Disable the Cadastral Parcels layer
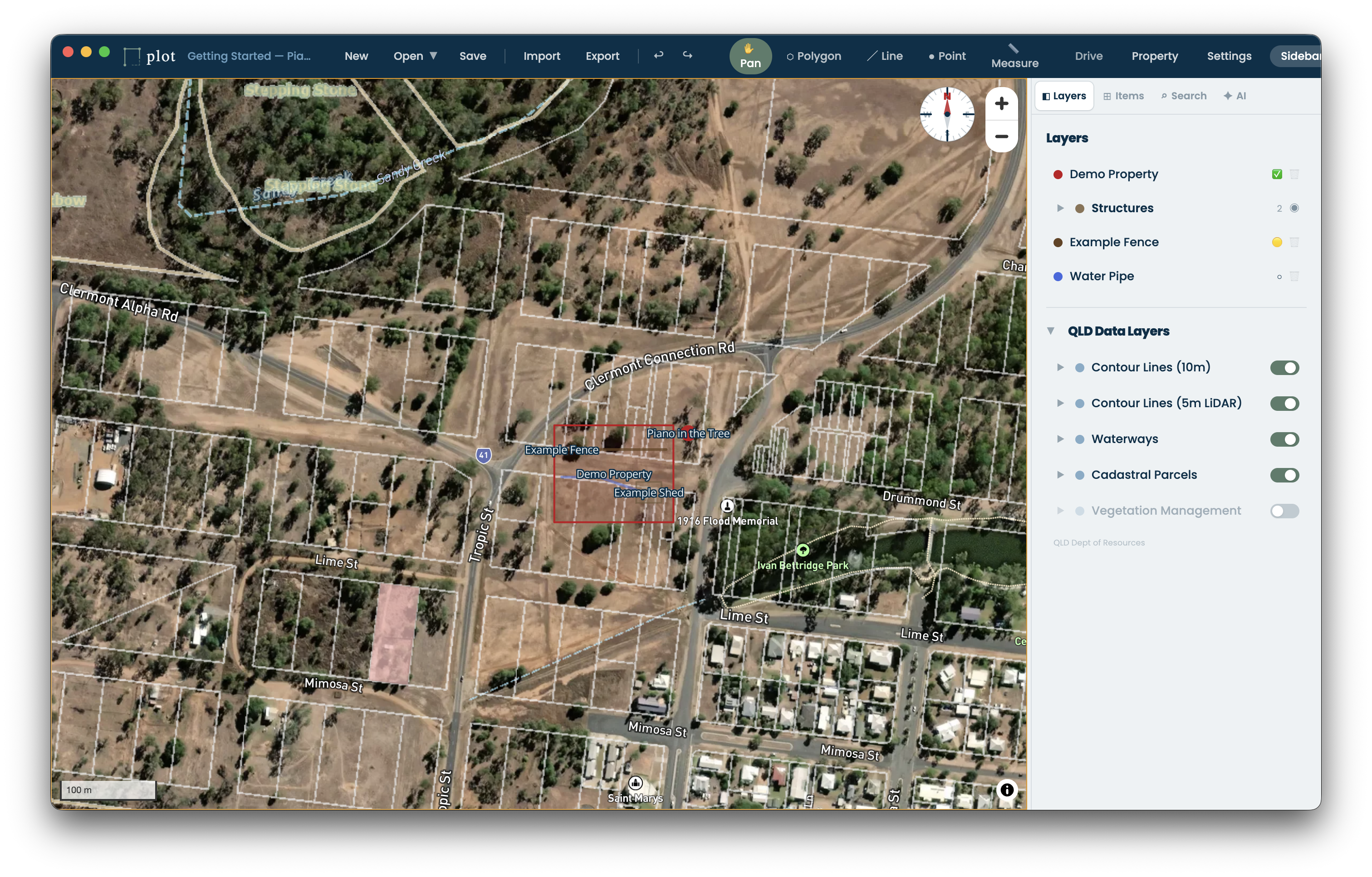The width and height of the screenshot is (1372, 877). 1285,474
